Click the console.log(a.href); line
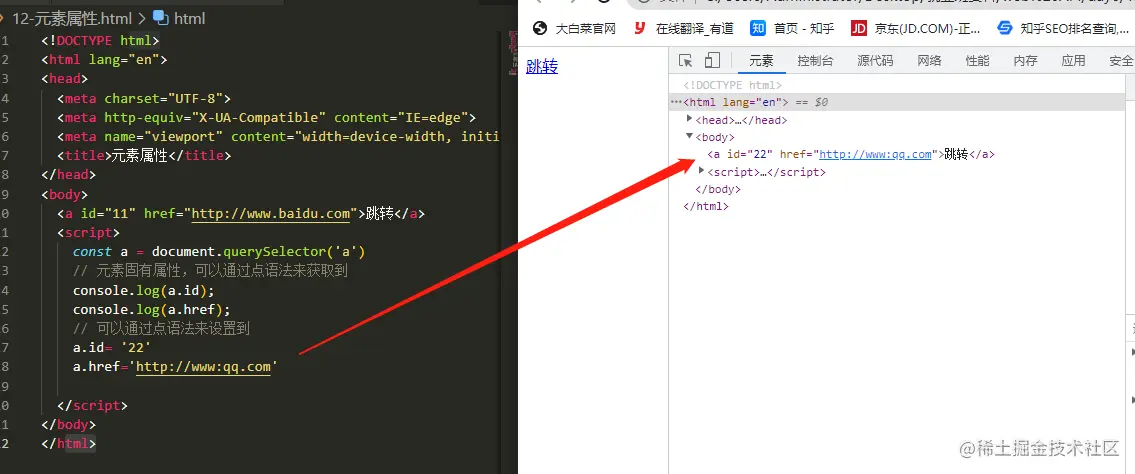This screenshot has width=1135, height=474. click(x=152, y=309)
